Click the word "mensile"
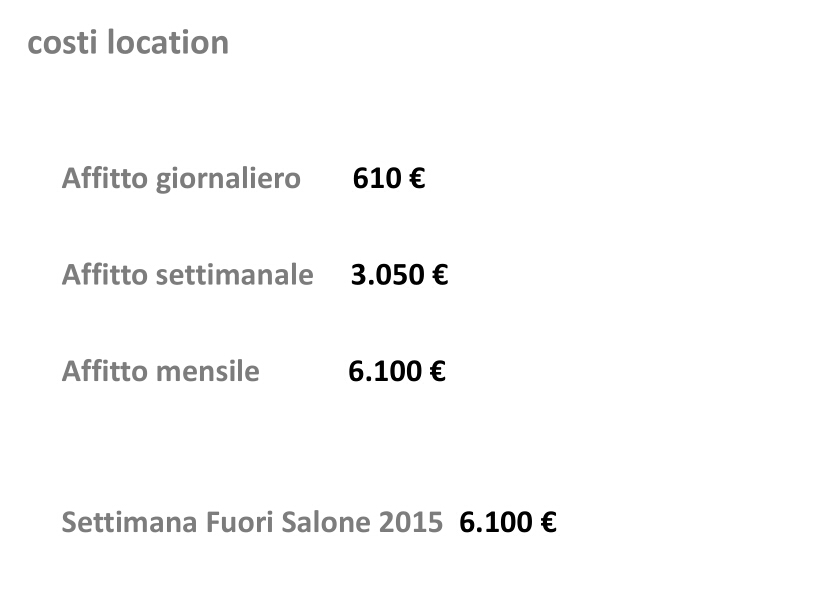Image resolution: width=823 pixels, height=607 pixels. click(x=208, y=371)
